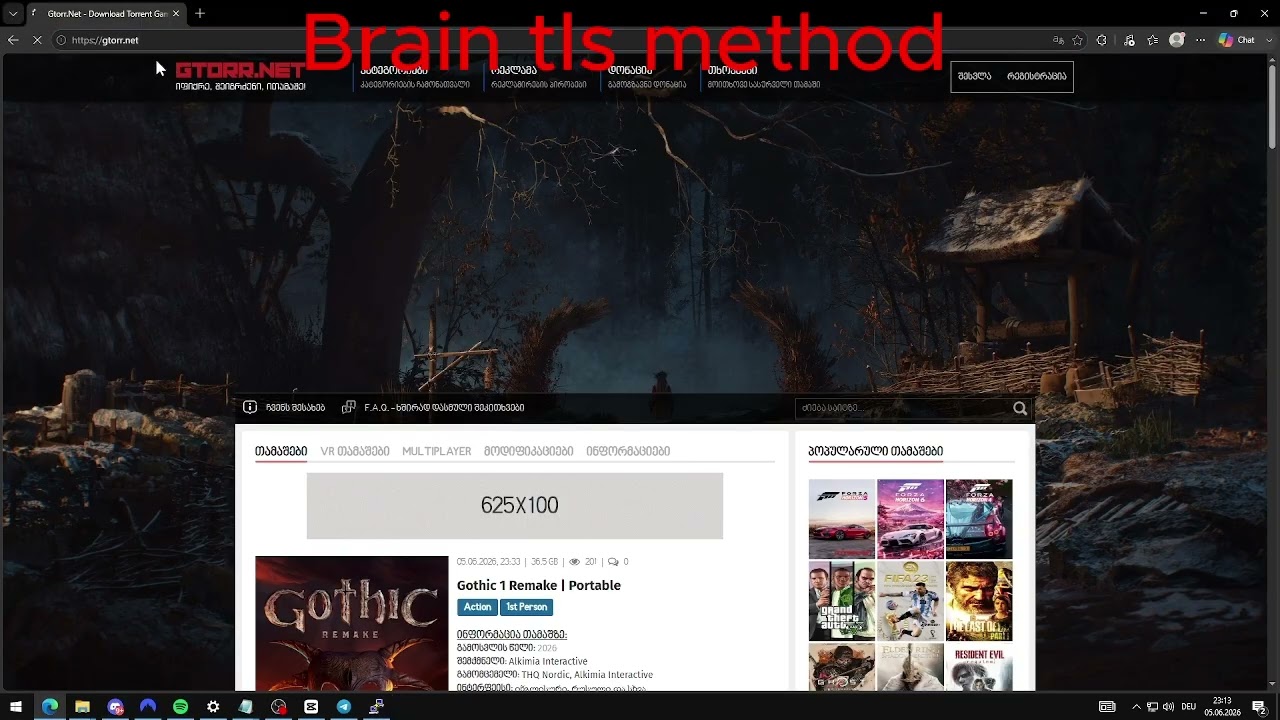Open the fourth header navigation menu item
The width and height of the screenshot is (1280, 720).
click(x=764, y=77)
